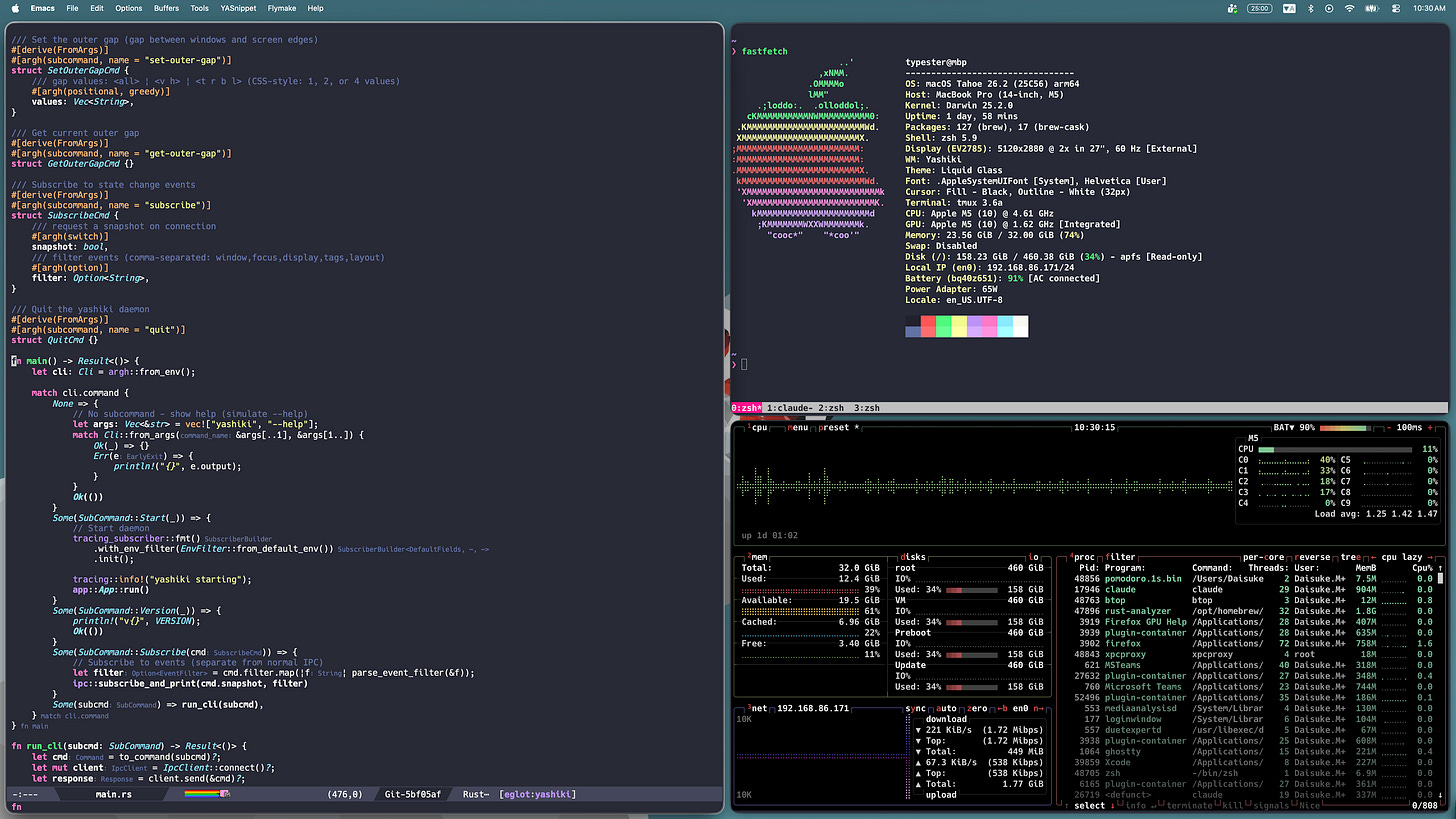Open the btop menu option
The height and width of the screenshot is (819, 1456).
tap(798, 427)
